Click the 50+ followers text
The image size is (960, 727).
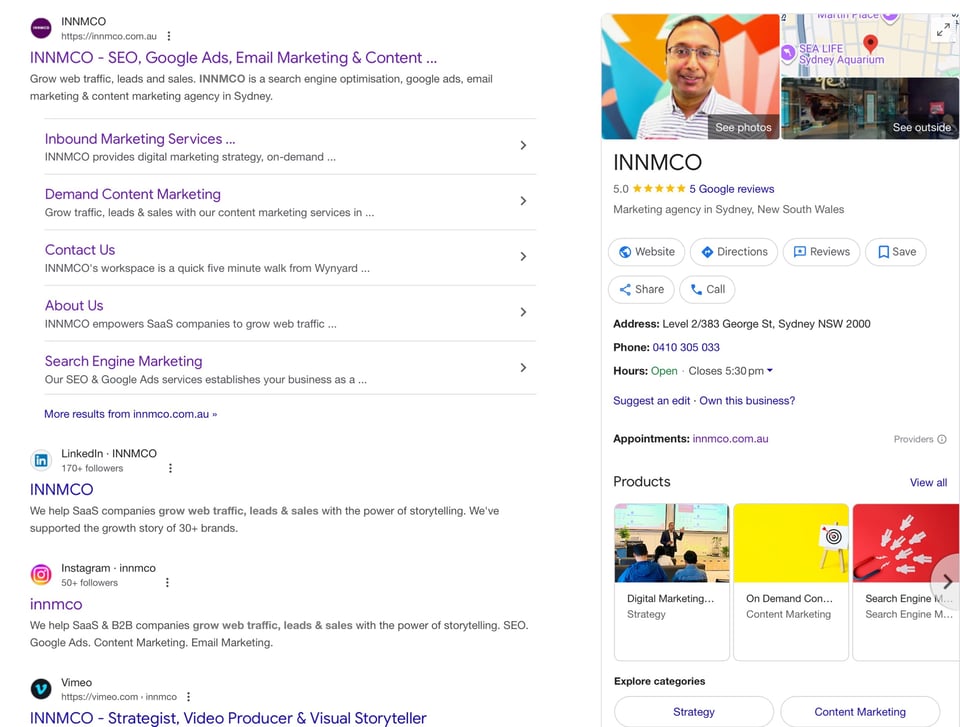[89, 583]
